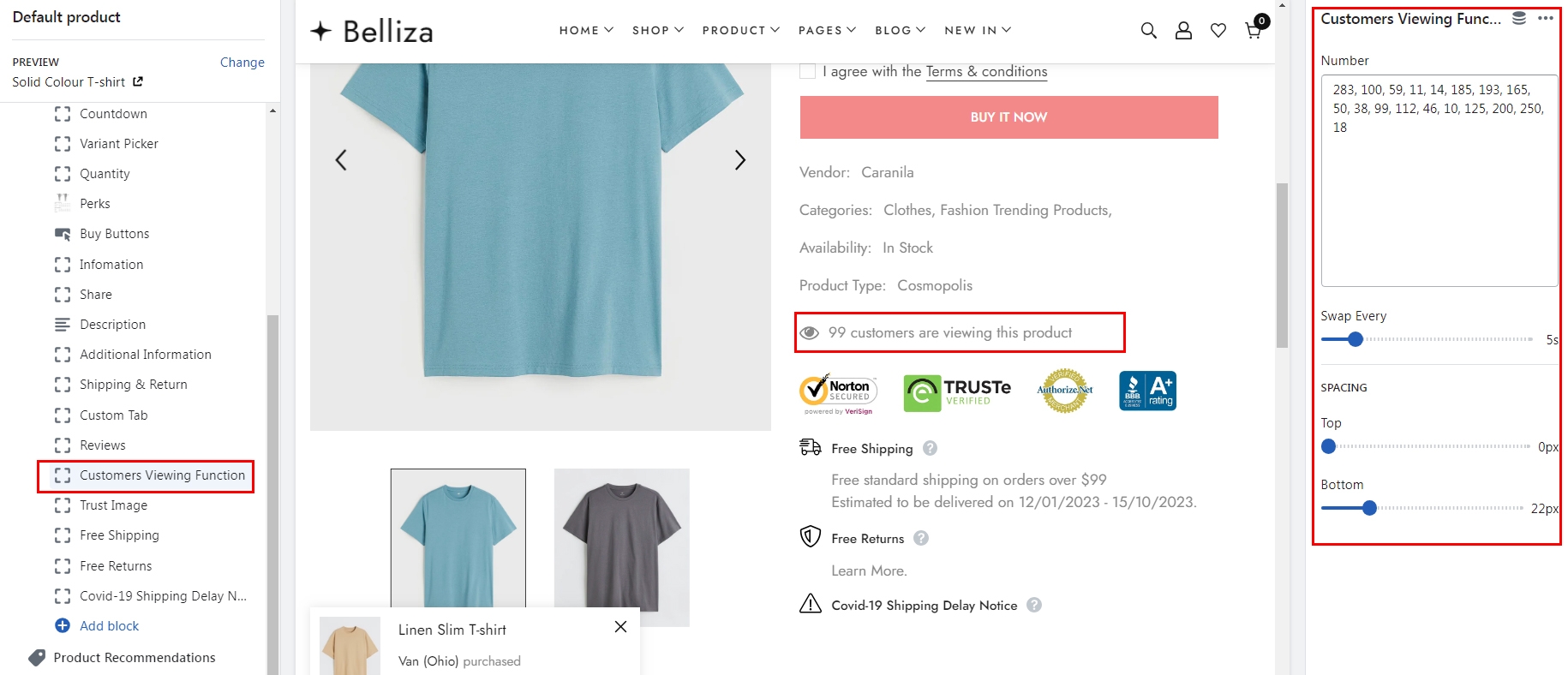
Task: Click the Change preview link
Action: click(242, 62)
